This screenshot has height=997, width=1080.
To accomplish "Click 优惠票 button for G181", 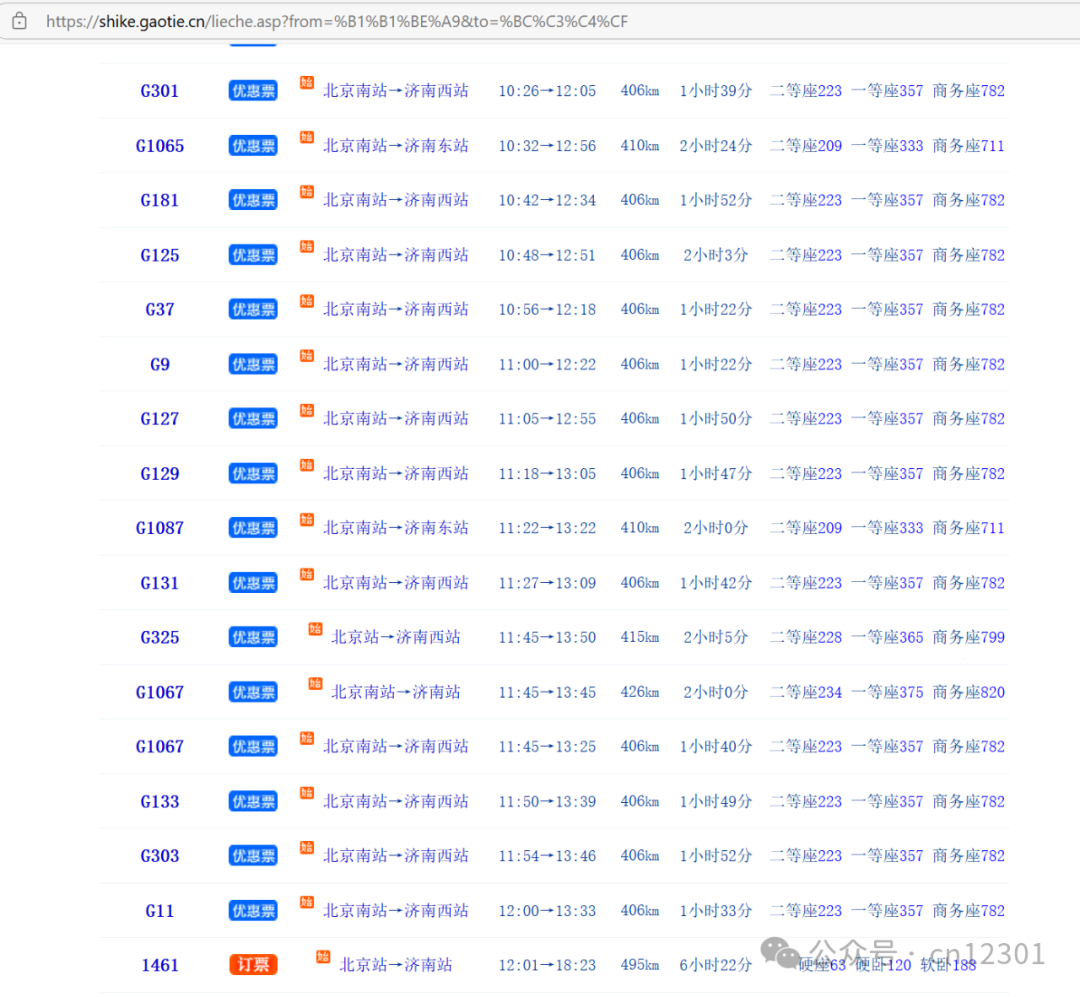I will 253,201.
